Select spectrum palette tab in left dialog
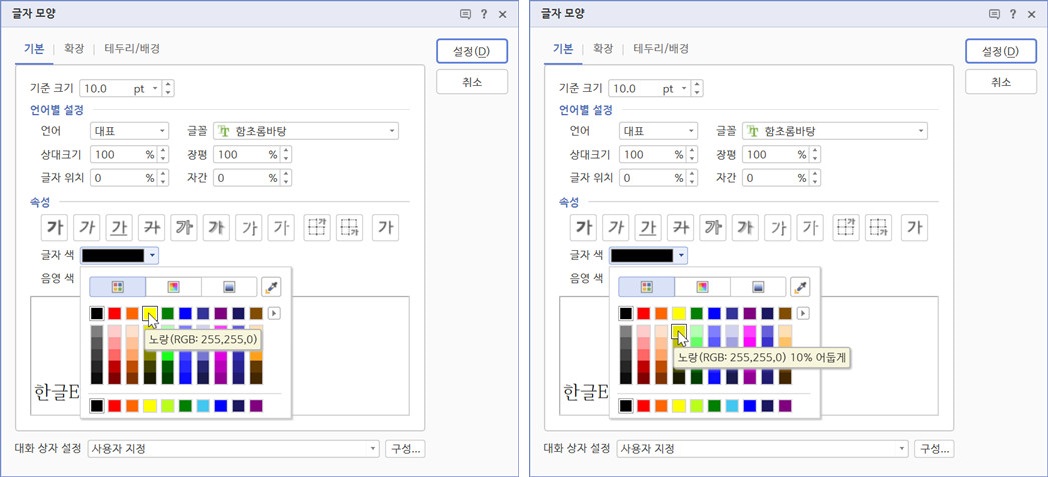Image resolution: width=1048 pixels, height=477 pixels. (x=173, y=287)
